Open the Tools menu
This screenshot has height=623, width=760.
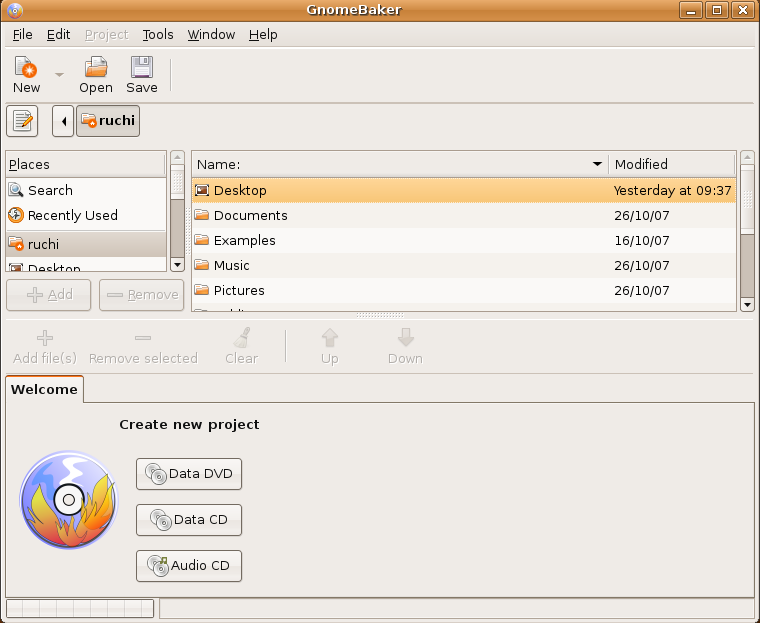tap(158, 34)
